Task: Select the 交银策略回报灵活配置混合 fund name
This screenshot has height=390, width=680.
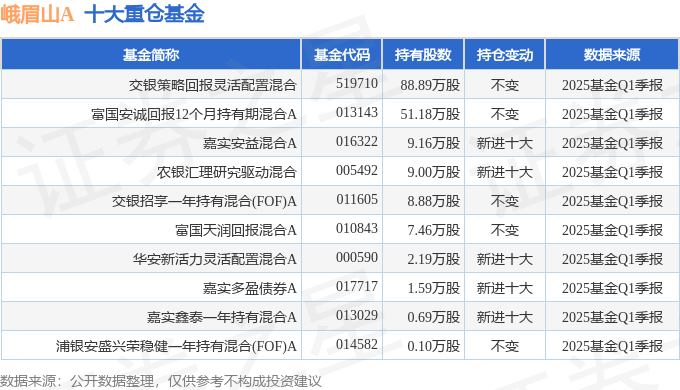Action: (212, 85)
